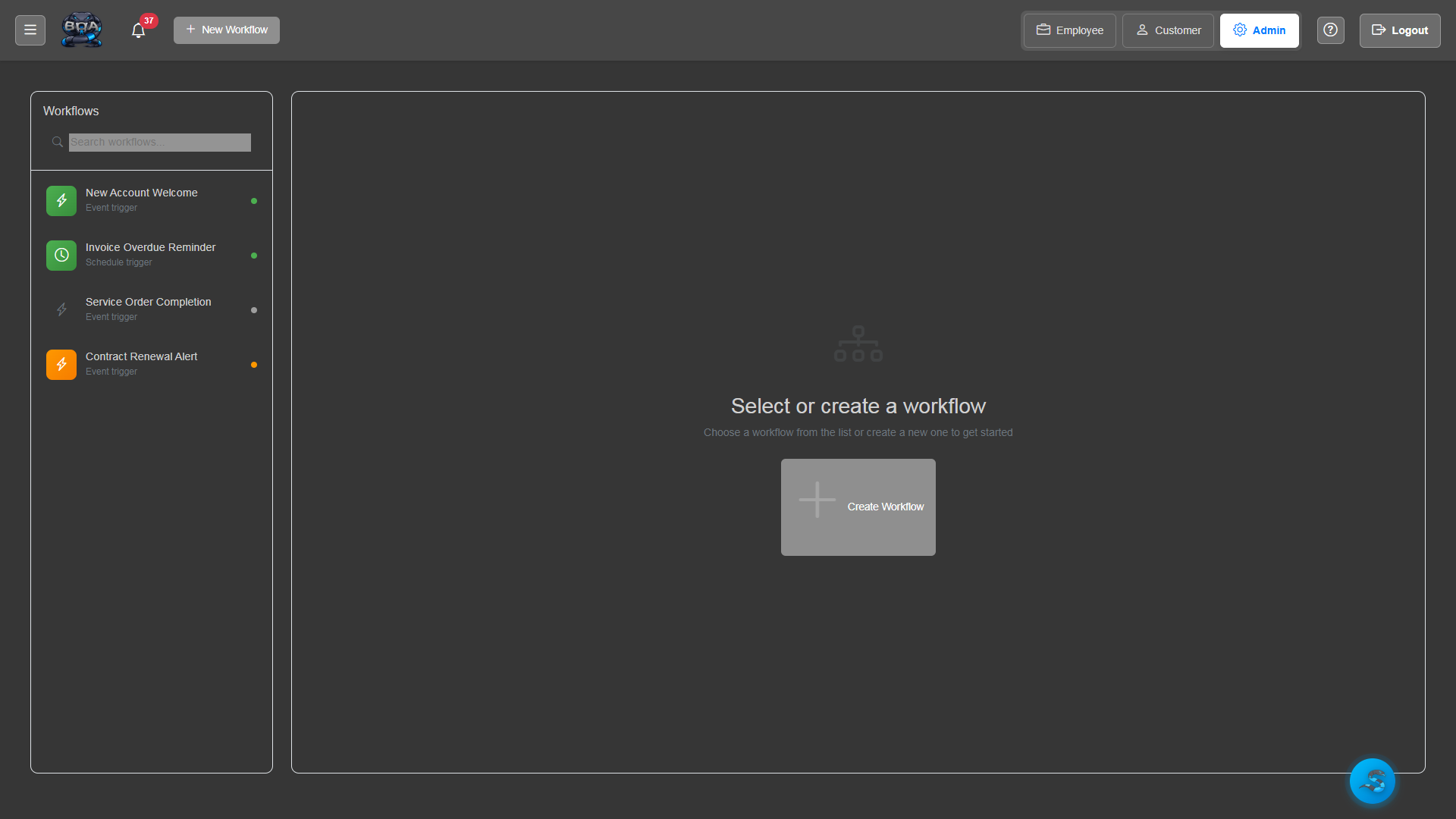This screenshot has height=819, width=1456.
Task: Click the New Workflow button
Action: [x=226, y=30]
